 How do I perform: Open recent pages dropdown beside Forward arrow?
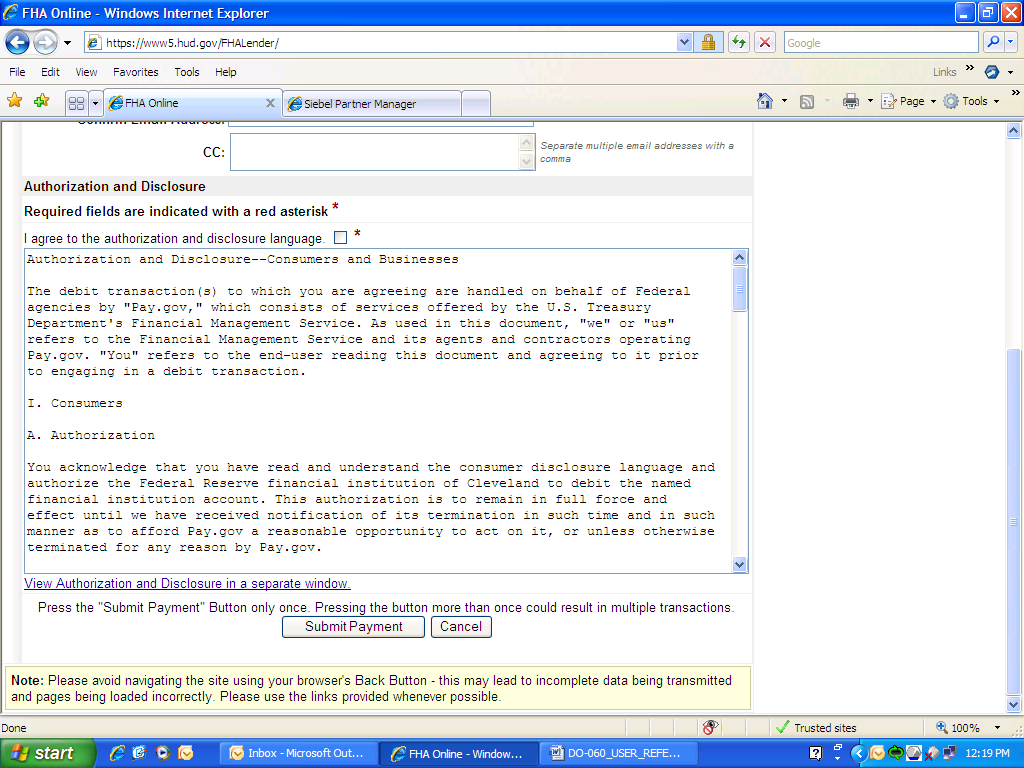coord(67,43)
